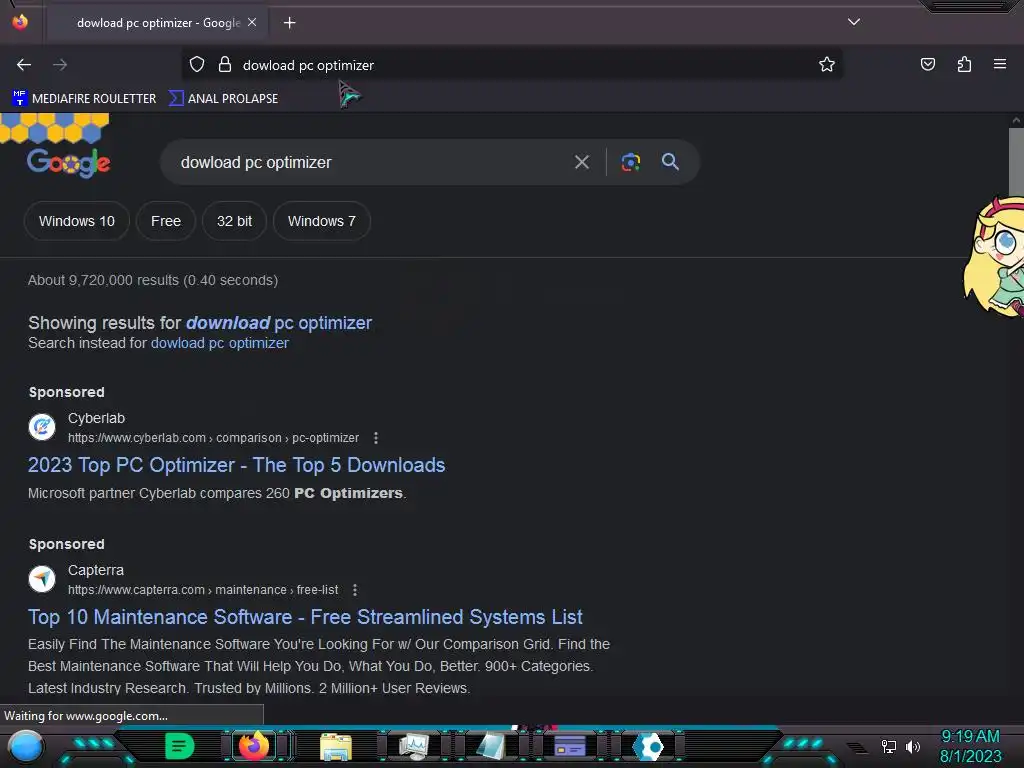Image resolution: width=1024 pixels, height=768 pixels.
Task: Click the forward navigation arrow
Action: (60, 65)
